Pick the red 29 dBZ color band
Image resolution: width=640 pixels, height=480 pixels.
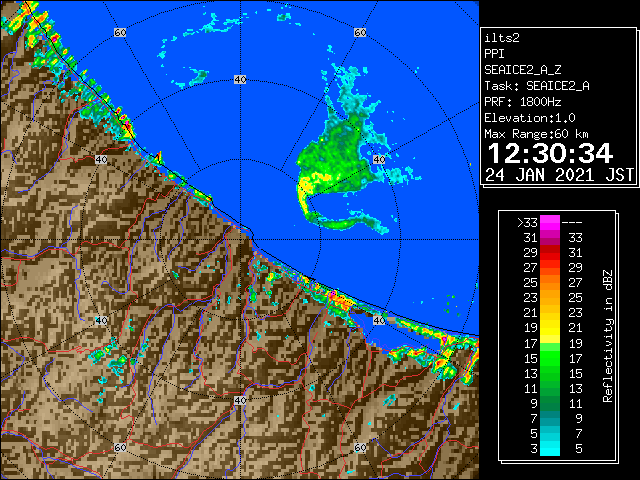point(550,253)
